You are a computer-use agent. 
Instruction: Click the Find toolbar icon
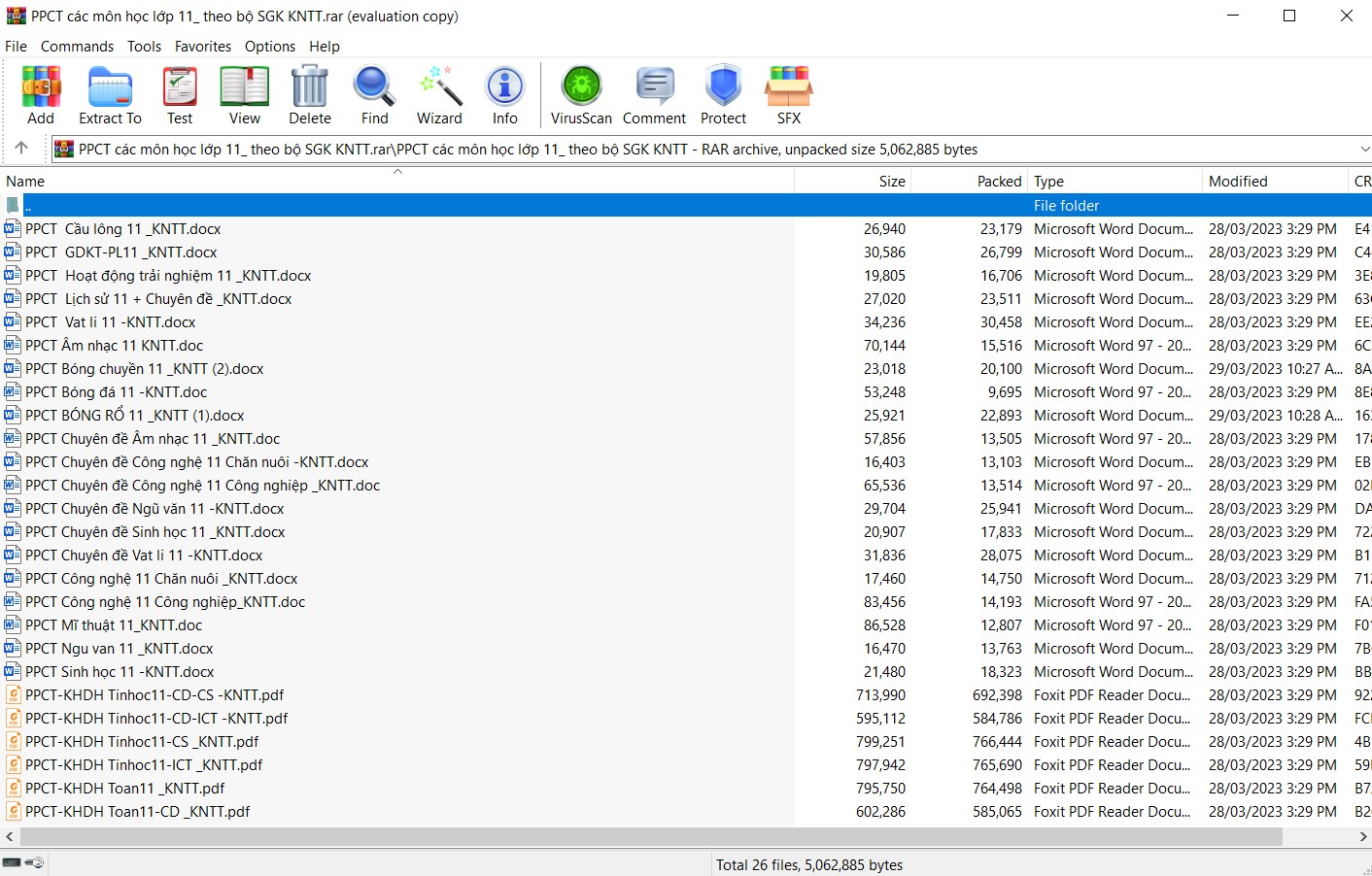pyautogui.click(x=374, y=95)
